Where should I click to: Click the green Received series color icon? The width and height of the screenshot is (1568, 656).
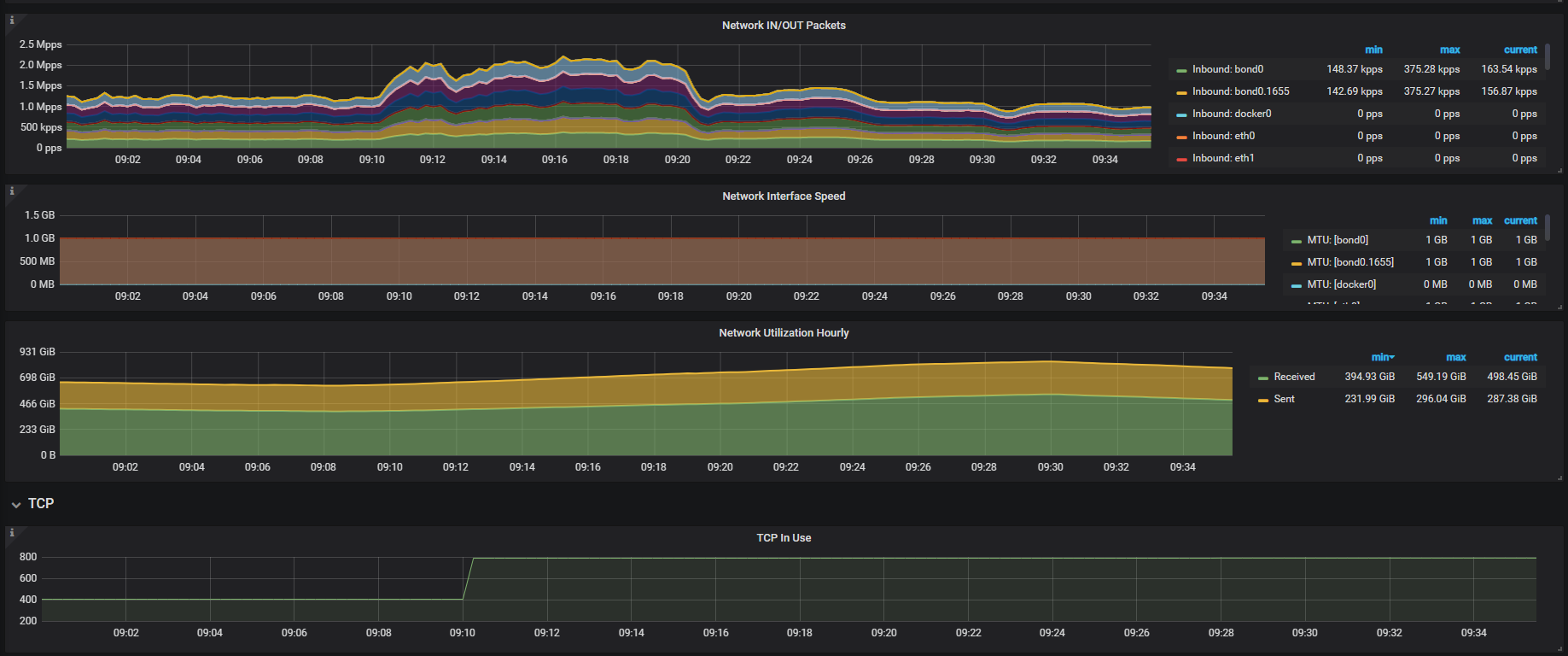[1263, 378]
